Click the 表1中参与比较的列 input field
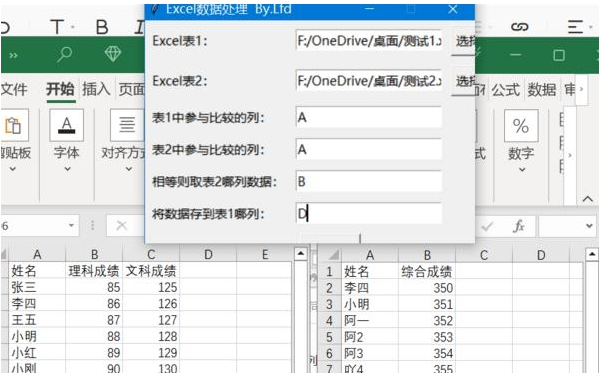The height and width of the screenshot is (373, 605). (x=368, y=117)
